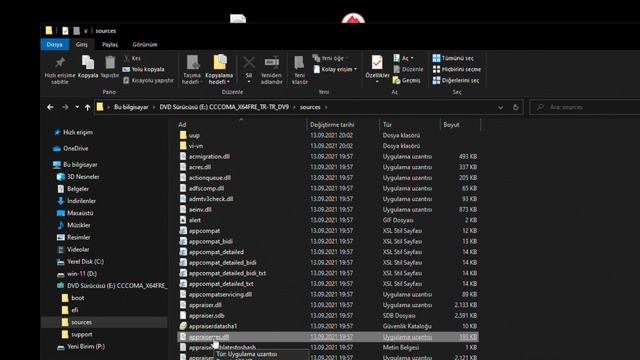Screen dimensions: 640x360
Task: Sort by Tür column header
Action: pyautogui.click(x=387, y=124)
